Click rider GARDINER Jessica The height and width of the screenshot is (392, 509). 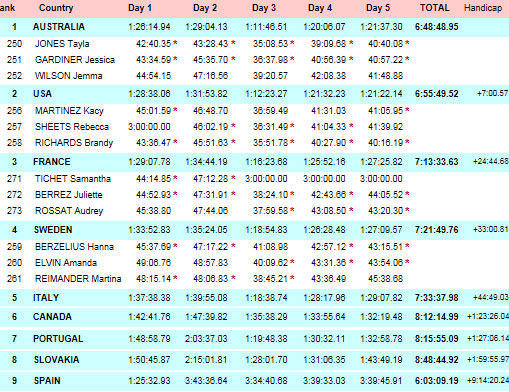click(x=75, y=60)
